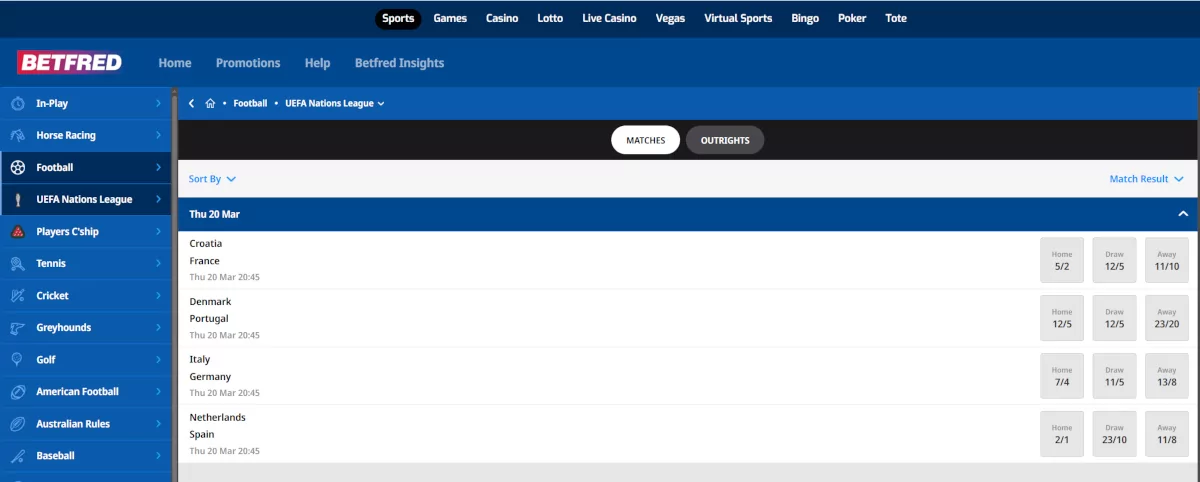Screen dimensions: 1200x482
Task: Expand the Tennis sidebar chevron
Action: click(x=158, y=263)
